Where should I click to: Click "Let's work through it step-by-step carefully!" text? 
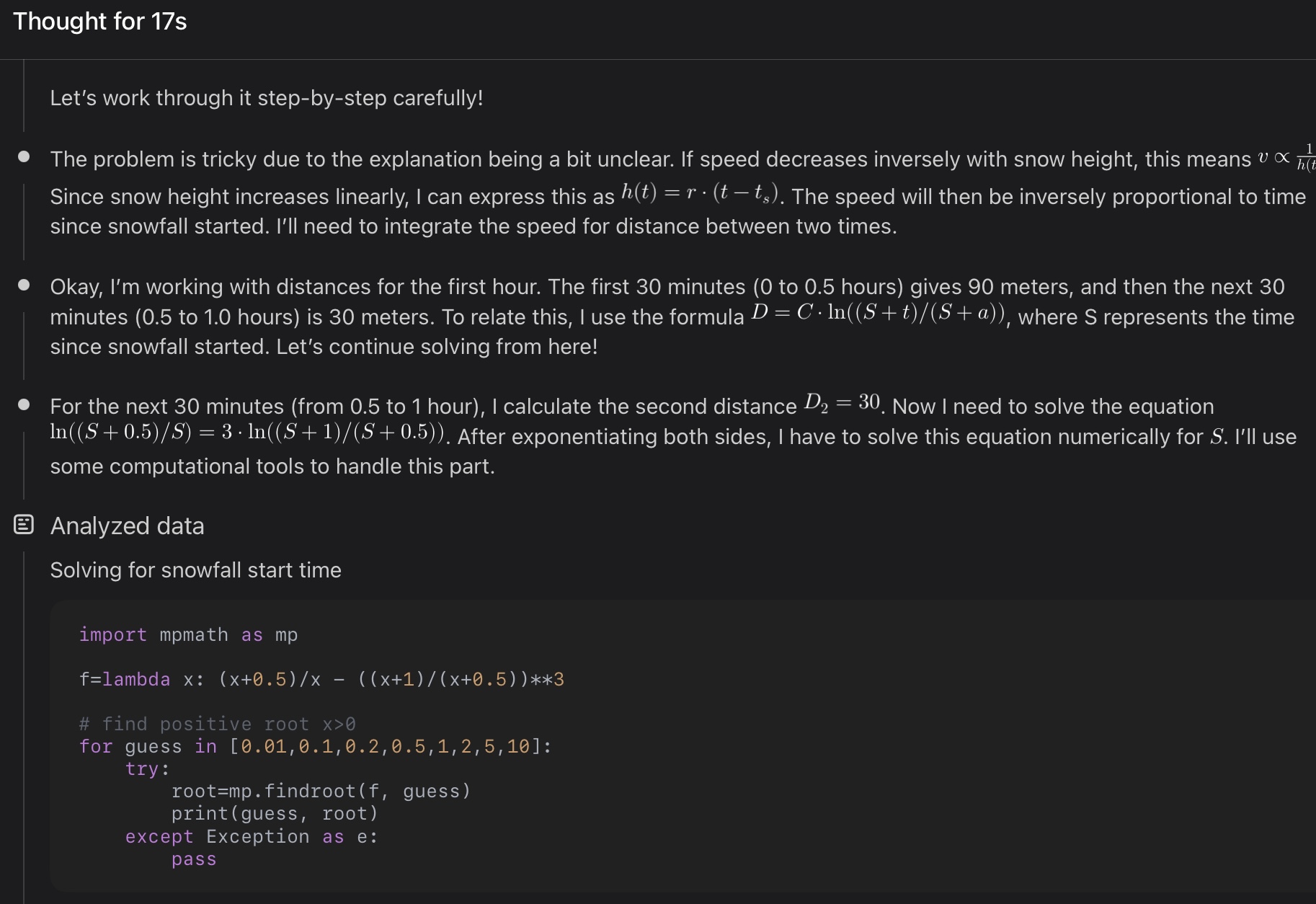tap(267, 98)
